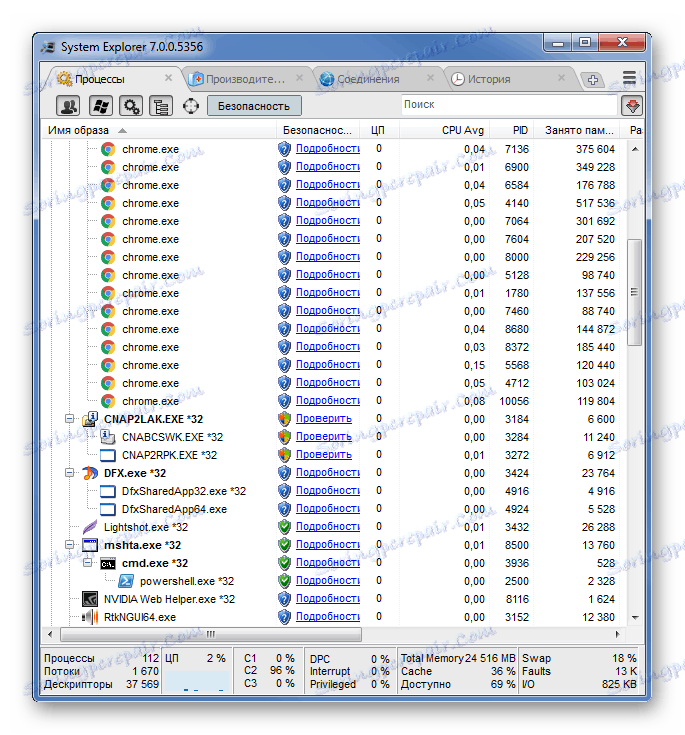This screenshot has width=685, height=735.
Task: Click the Безопасность button
Action: [254, 106]
